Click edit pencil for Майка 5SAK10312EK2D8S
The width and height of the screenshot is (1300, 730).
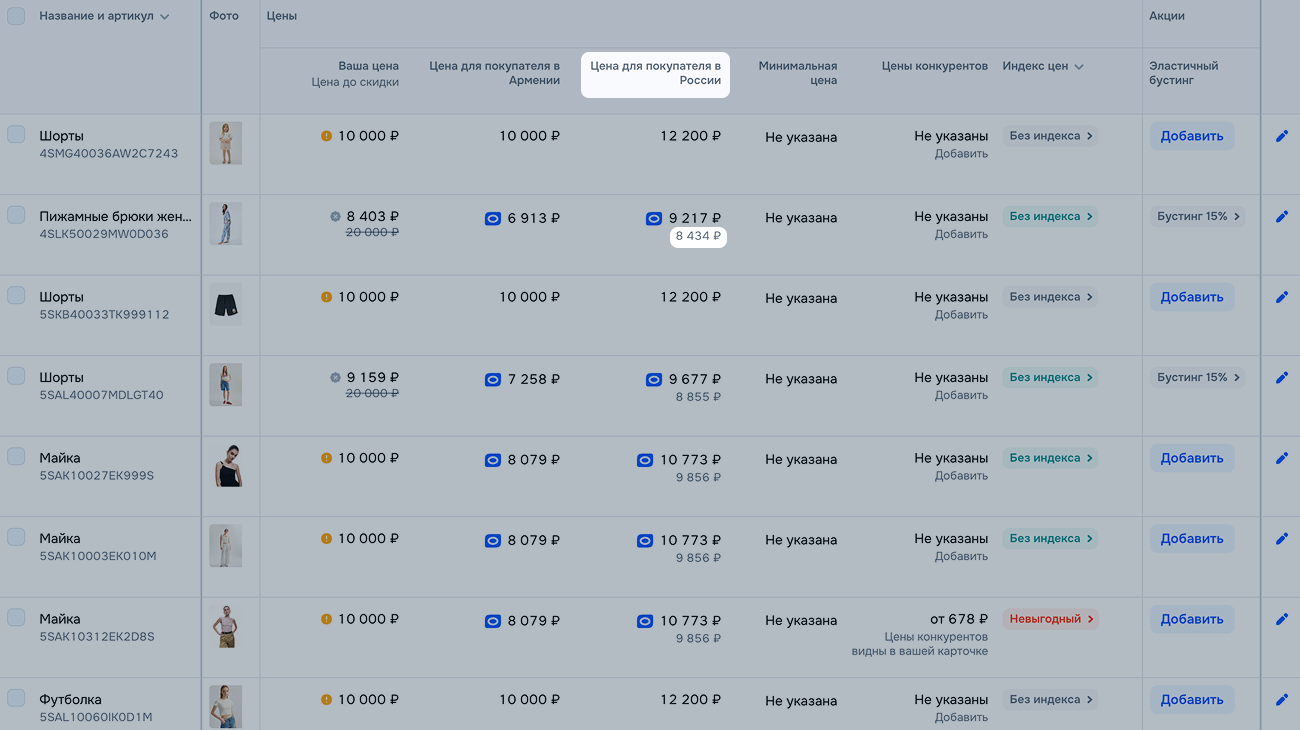point(1281,619)
